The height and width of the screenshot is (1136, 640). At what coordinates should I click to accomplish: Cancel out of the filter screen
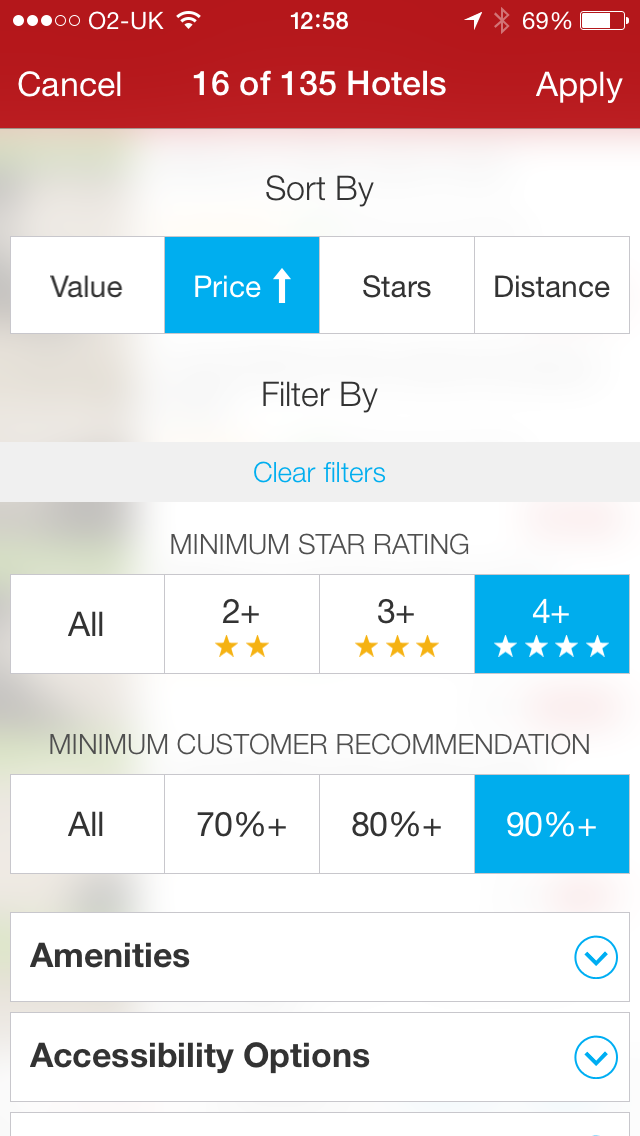click(68, 85)
